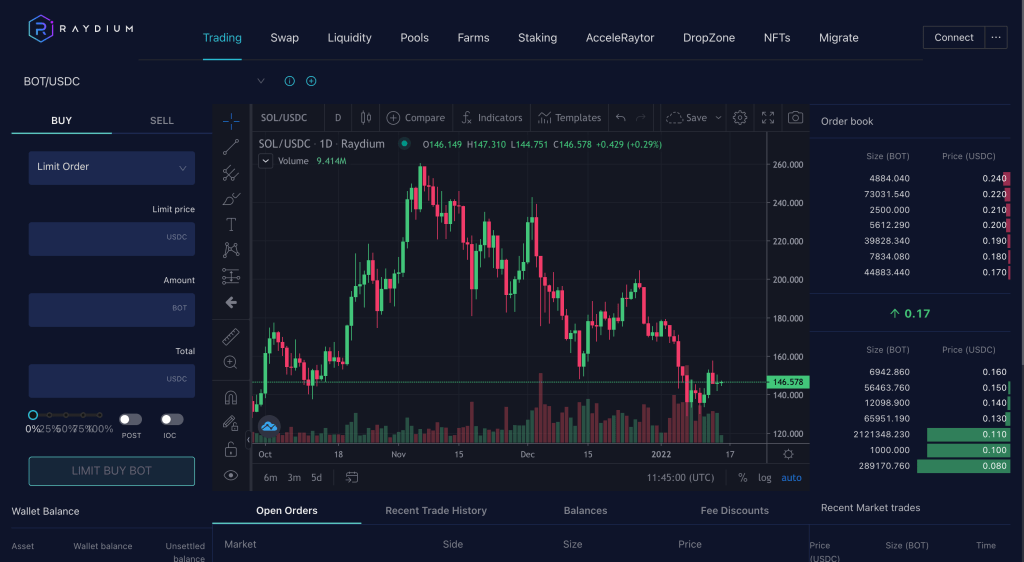Select the Text annotation tool
1024x562 pixels.
pyautogui.click(x=231, y=224)
